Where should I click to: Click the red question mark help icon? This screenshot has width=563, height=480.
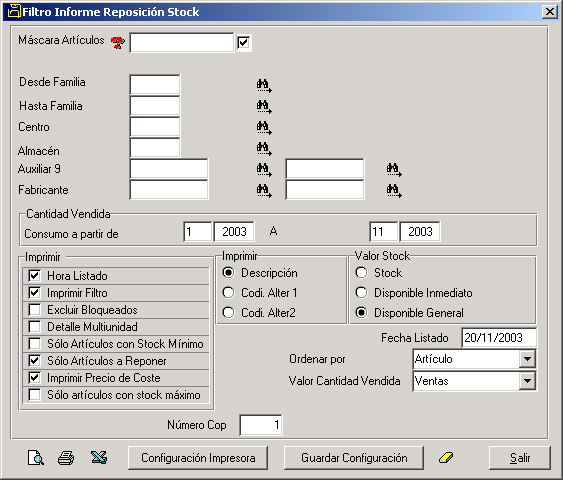[117, 43]
